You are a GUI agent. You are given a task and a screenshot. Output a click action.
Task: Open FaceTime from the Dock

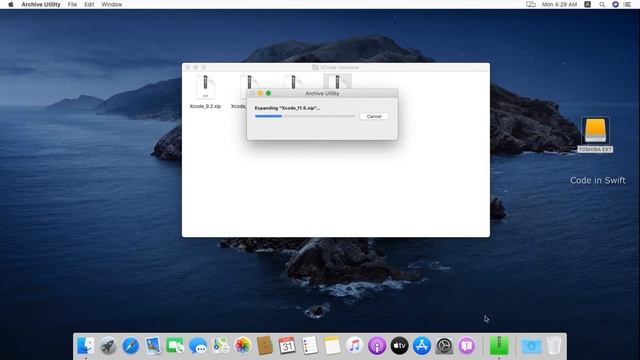coord(175,346)
